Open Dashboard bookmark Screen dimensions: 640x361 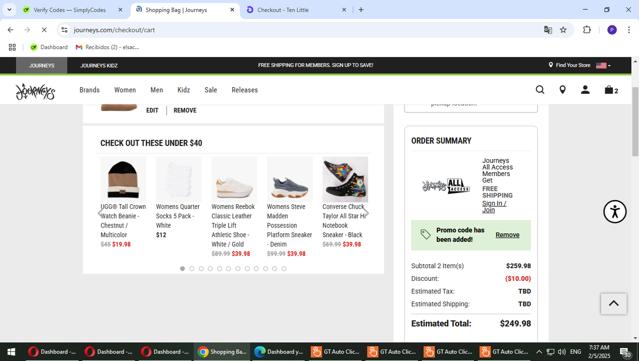(49, 47)
